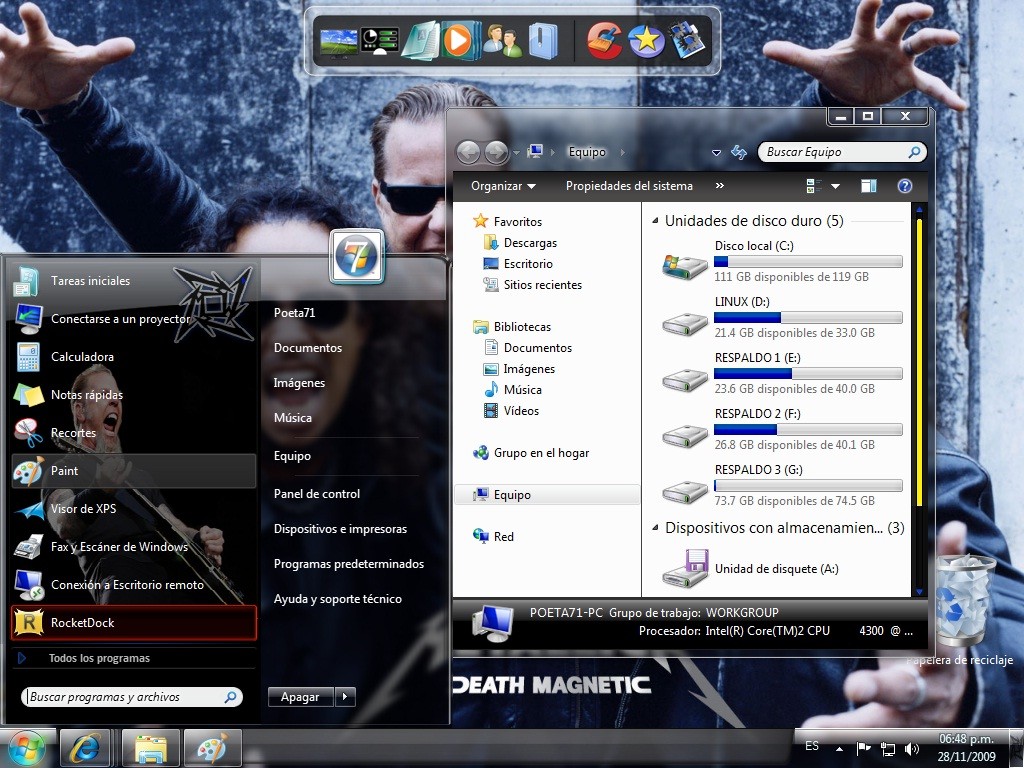Image resolution: width=1024 pixels, height=768 pixels.
Task: Open Windows Explorer taskbar button
Action: pos(151,748)
